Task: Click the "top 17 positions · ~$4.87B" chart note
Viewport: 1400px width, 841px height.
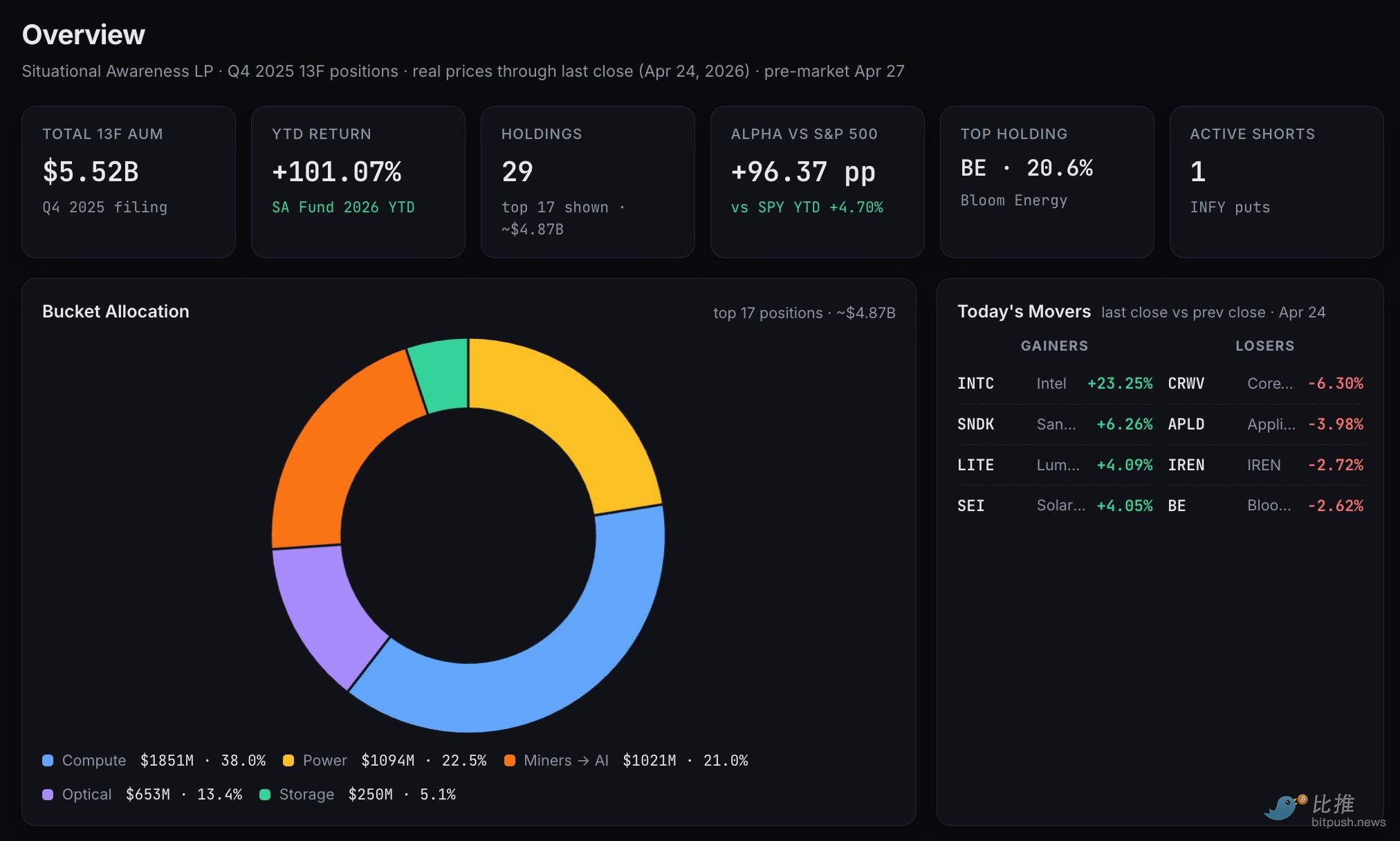Action: [804, 313]
